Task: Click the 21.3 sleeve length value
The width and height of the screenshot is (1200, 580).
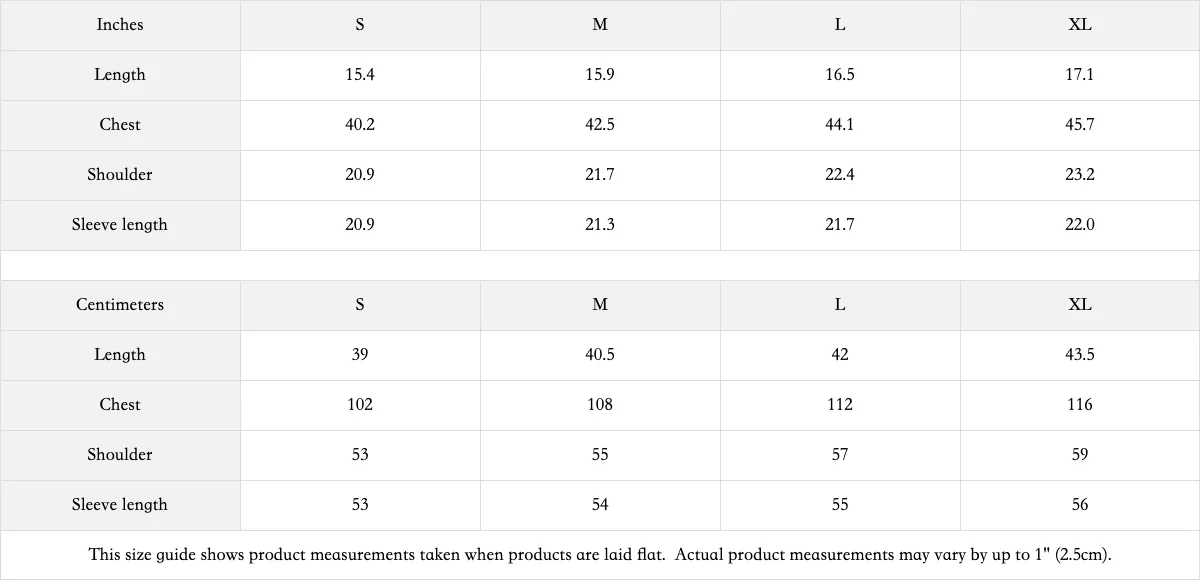Action: pos(600,225)
